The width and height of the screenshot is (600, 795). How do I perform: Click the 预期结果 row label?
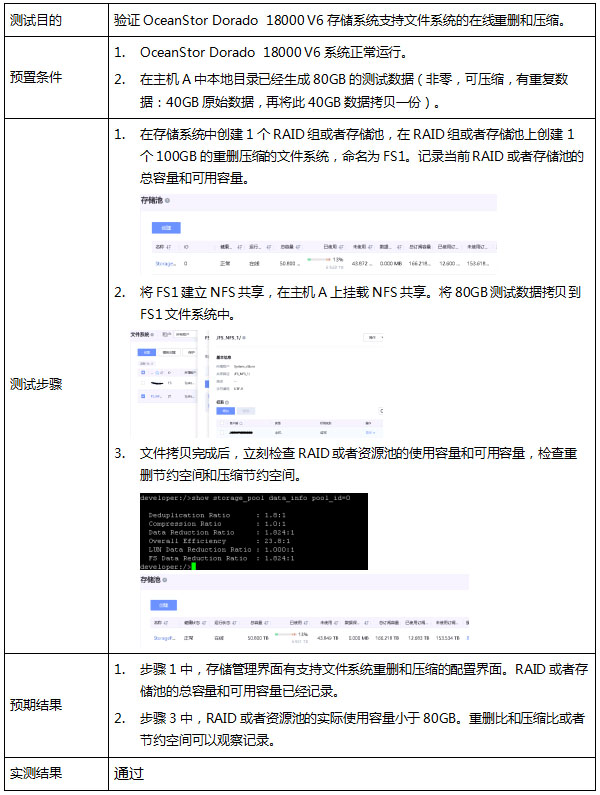tap(36, 705)
